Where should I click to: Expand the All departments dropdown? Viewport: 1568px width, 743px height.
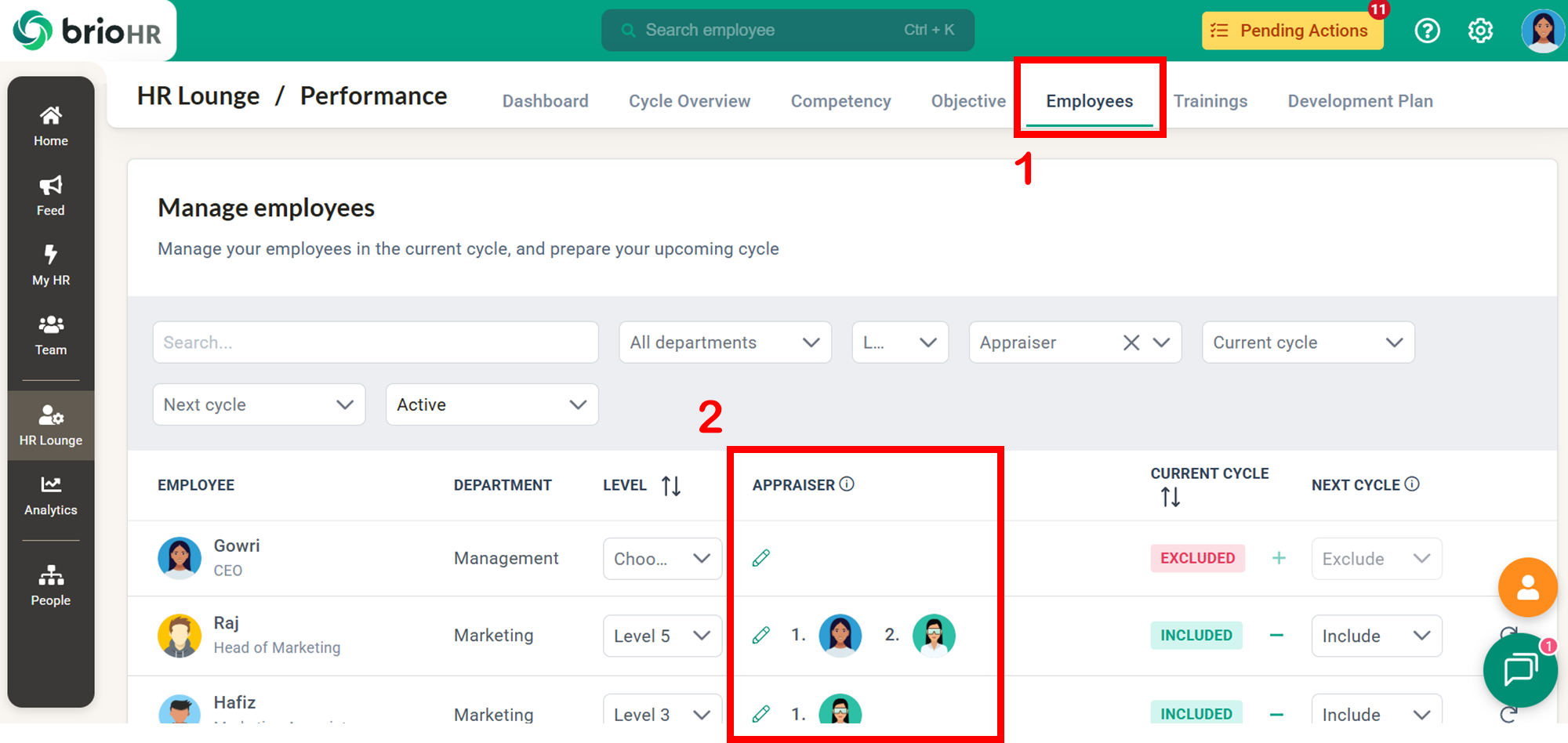724,343
